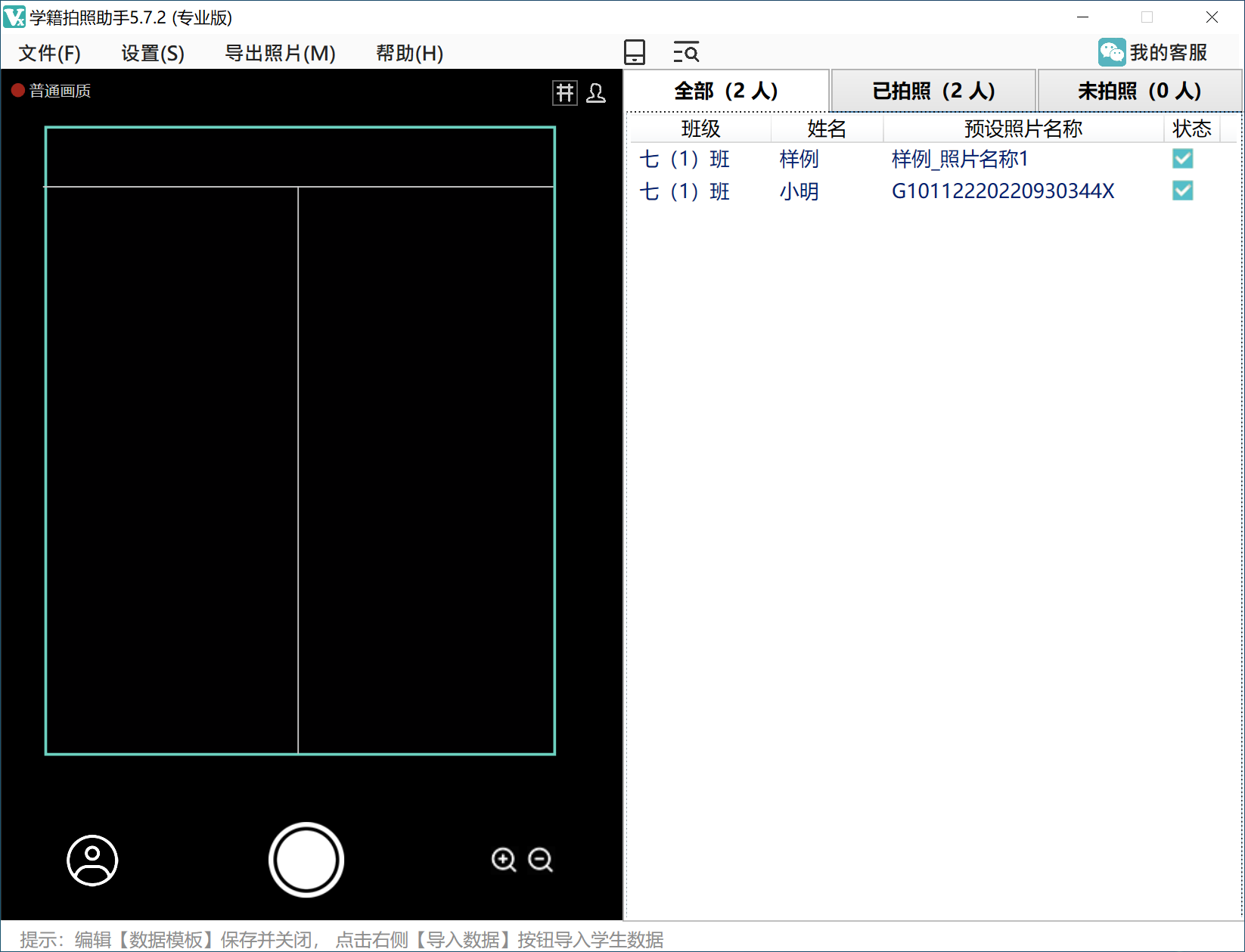The width and height of the screenshot is (1245, 952).
Task: Sort by 姓名 column header
Action: coord(827,129)
